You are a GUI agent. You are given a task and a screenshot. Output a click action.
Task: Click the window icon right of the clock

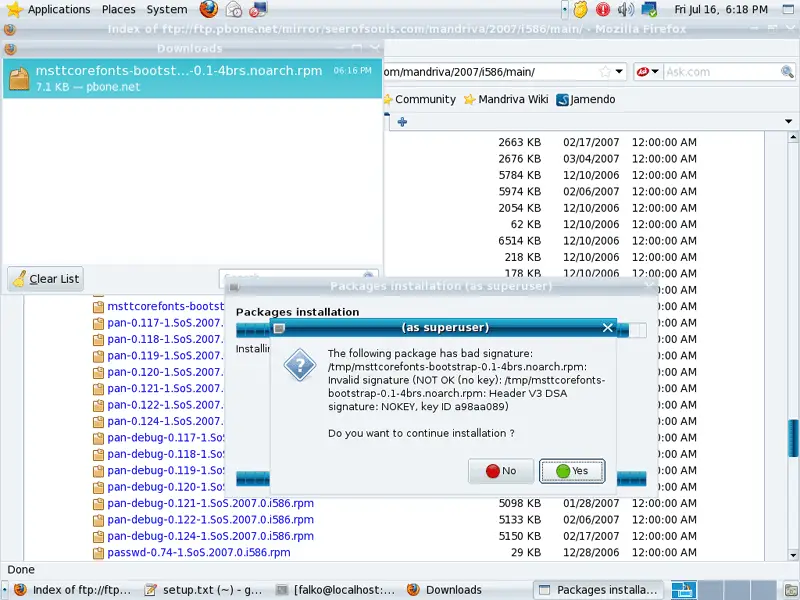(789, 9)
